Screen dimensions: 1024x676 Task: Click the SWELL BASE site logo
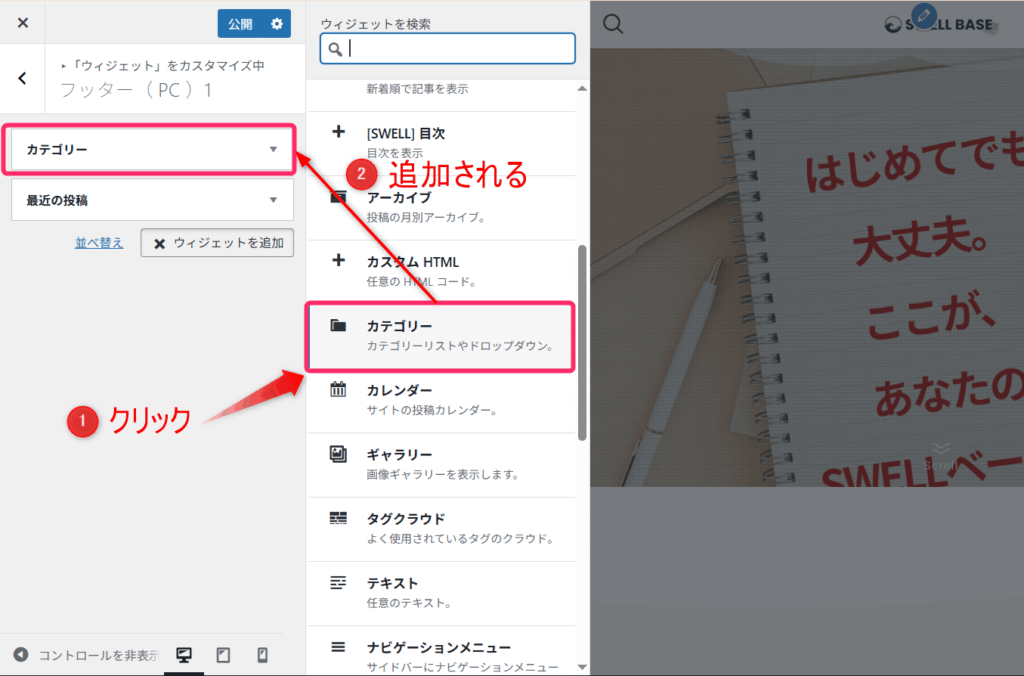938,25
